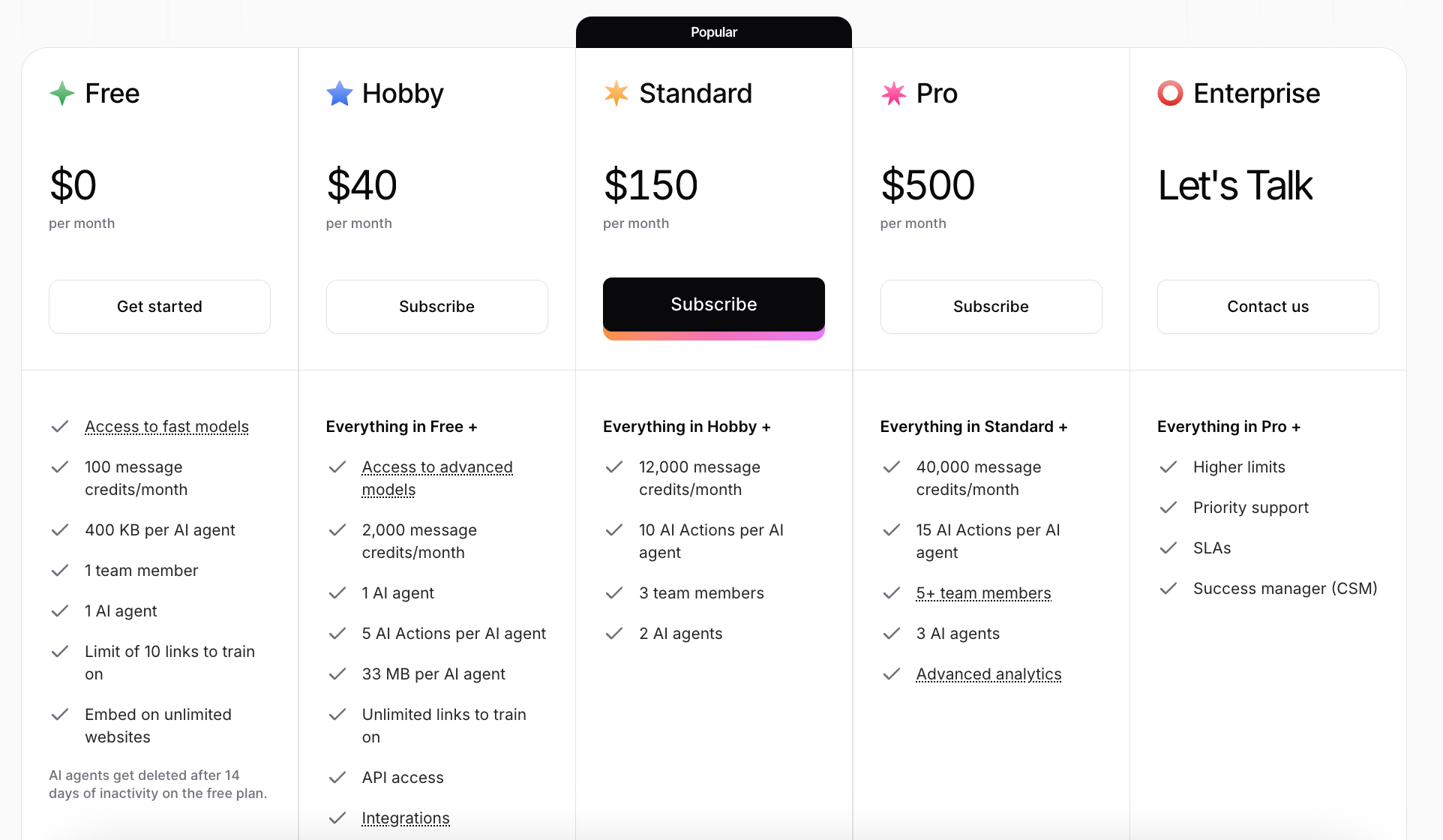Screen dimensions: 1443x840
Task: Subscribe to the popular Standard plan
Action: tap(714, 304)
